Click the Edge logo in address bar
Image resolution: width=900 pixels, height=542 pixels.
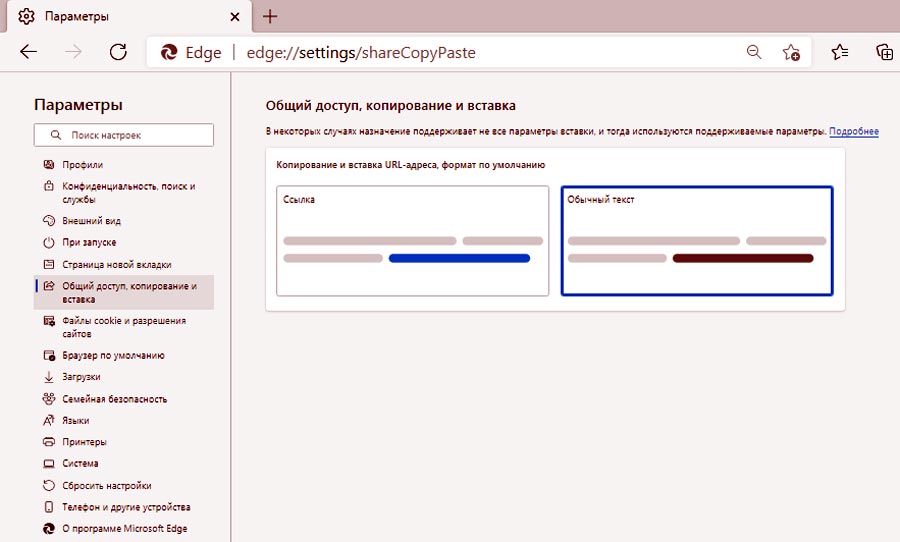[x=169, y=52]
